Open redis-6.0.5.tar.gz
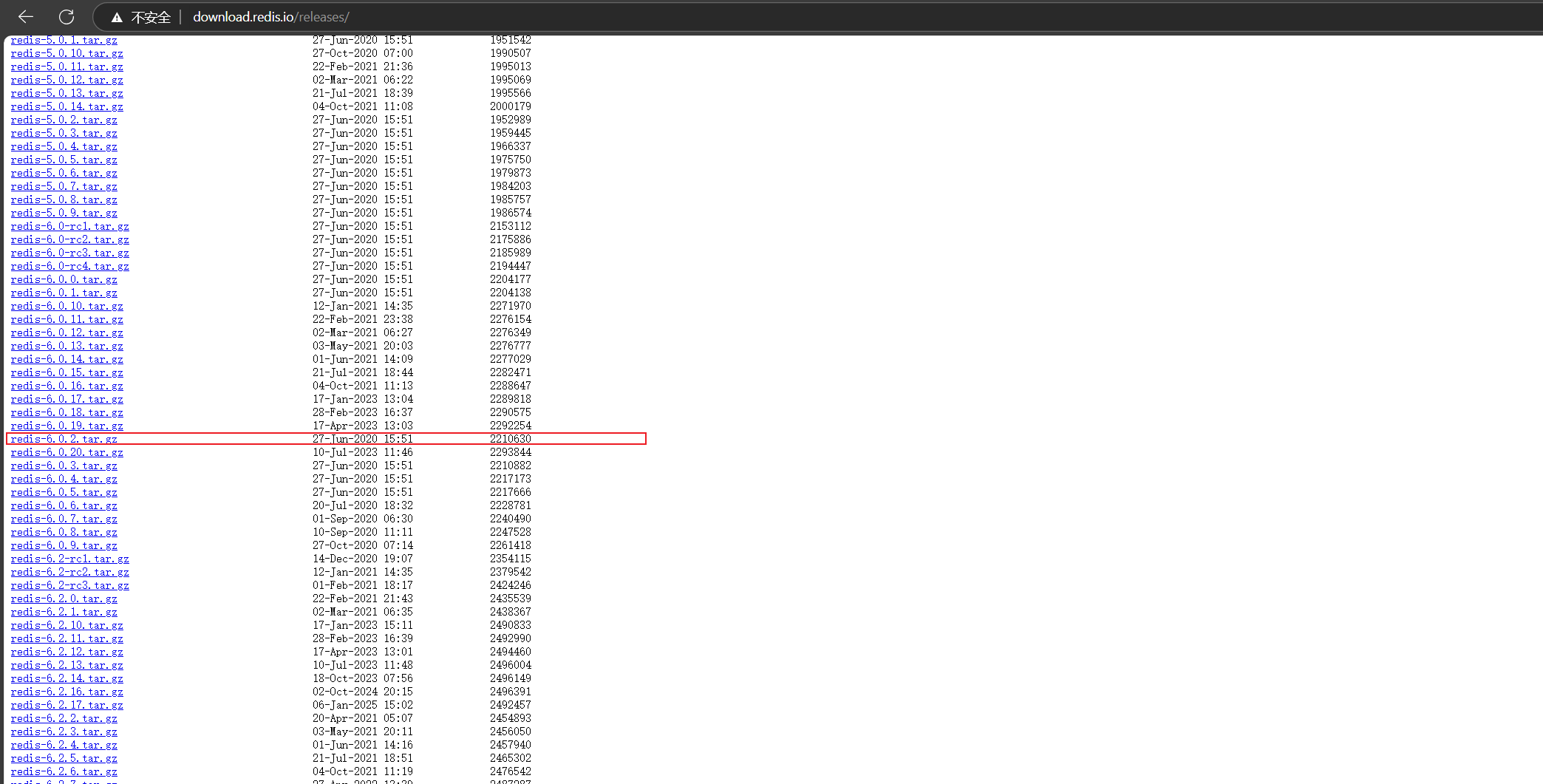Viewport: 1543px width, 784px height. click(64, 492)
